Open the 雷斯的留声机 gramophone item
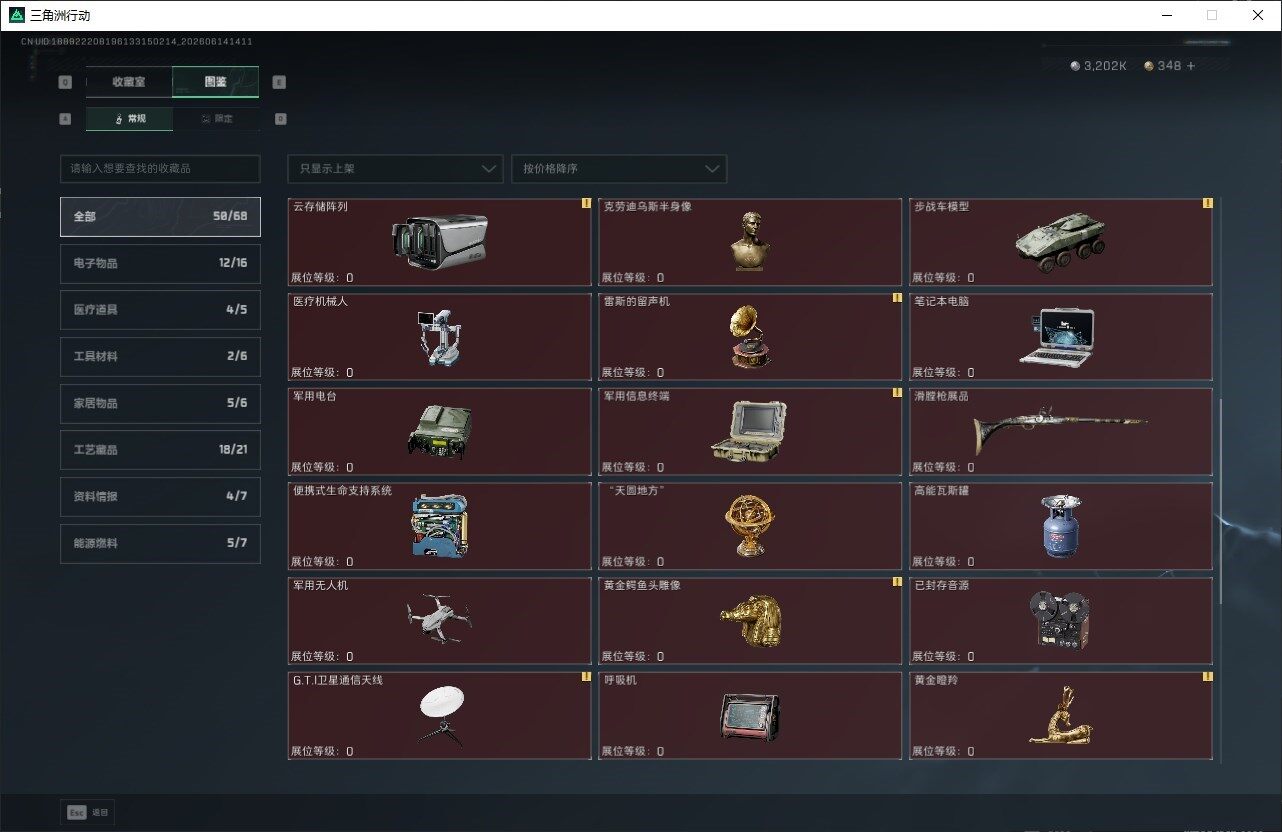 tap(750, 337)
